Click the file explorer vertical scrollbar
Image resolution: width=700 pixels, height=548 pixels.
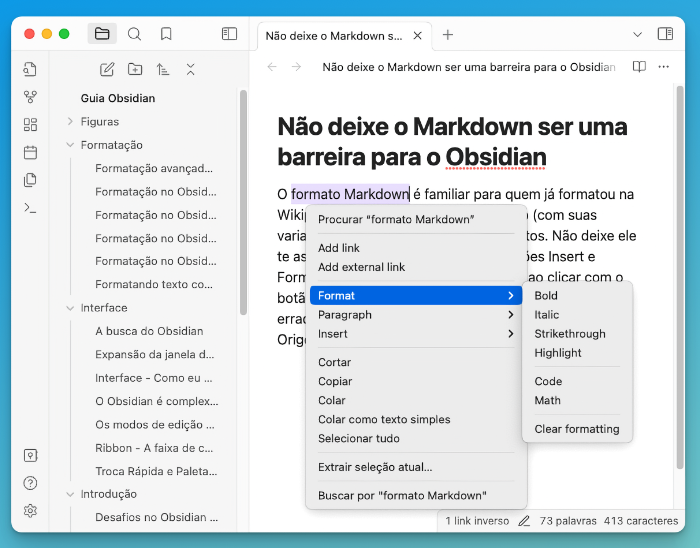243,203
